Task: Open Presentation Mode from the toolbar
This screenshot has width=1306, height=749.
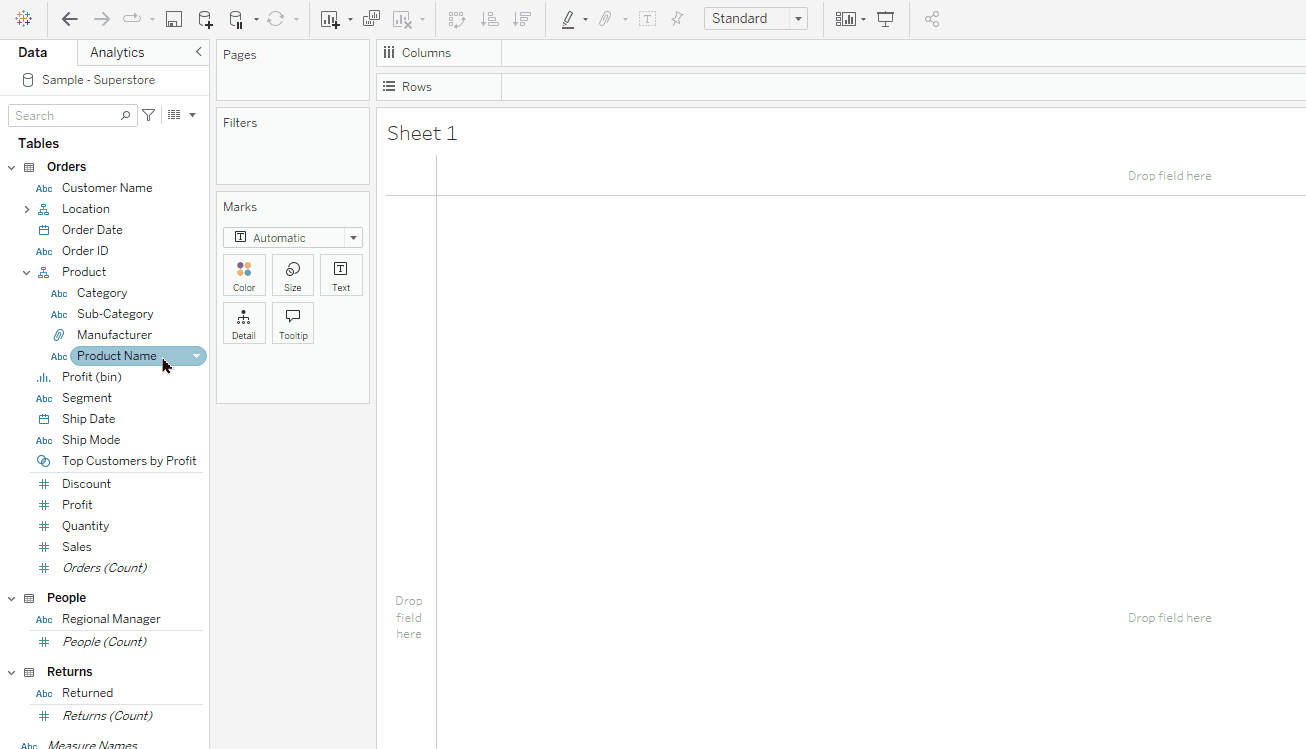Action: [885, 19]
